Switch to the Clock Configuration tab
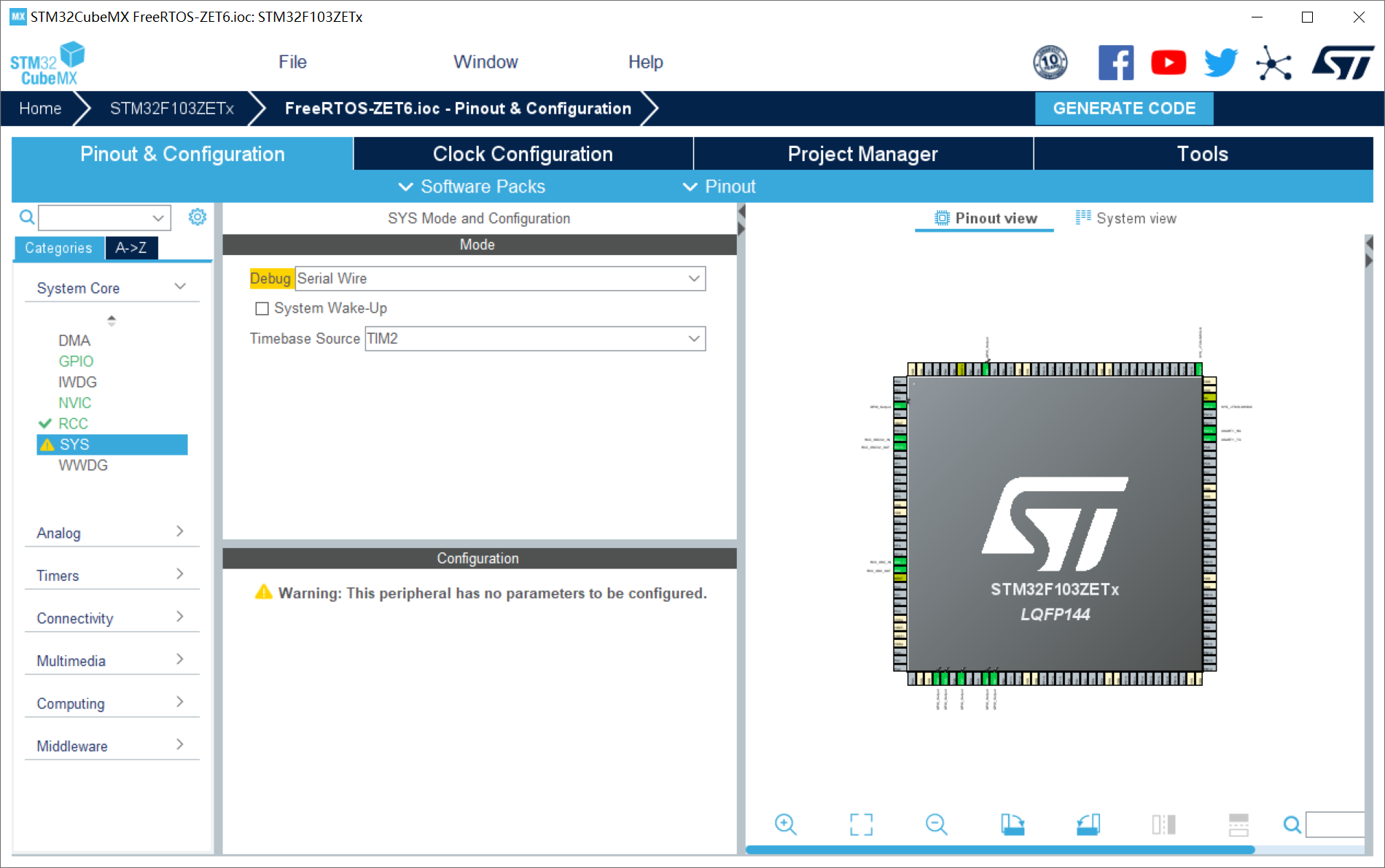Viewport: 1385px width, 868px height. (523, 154)
